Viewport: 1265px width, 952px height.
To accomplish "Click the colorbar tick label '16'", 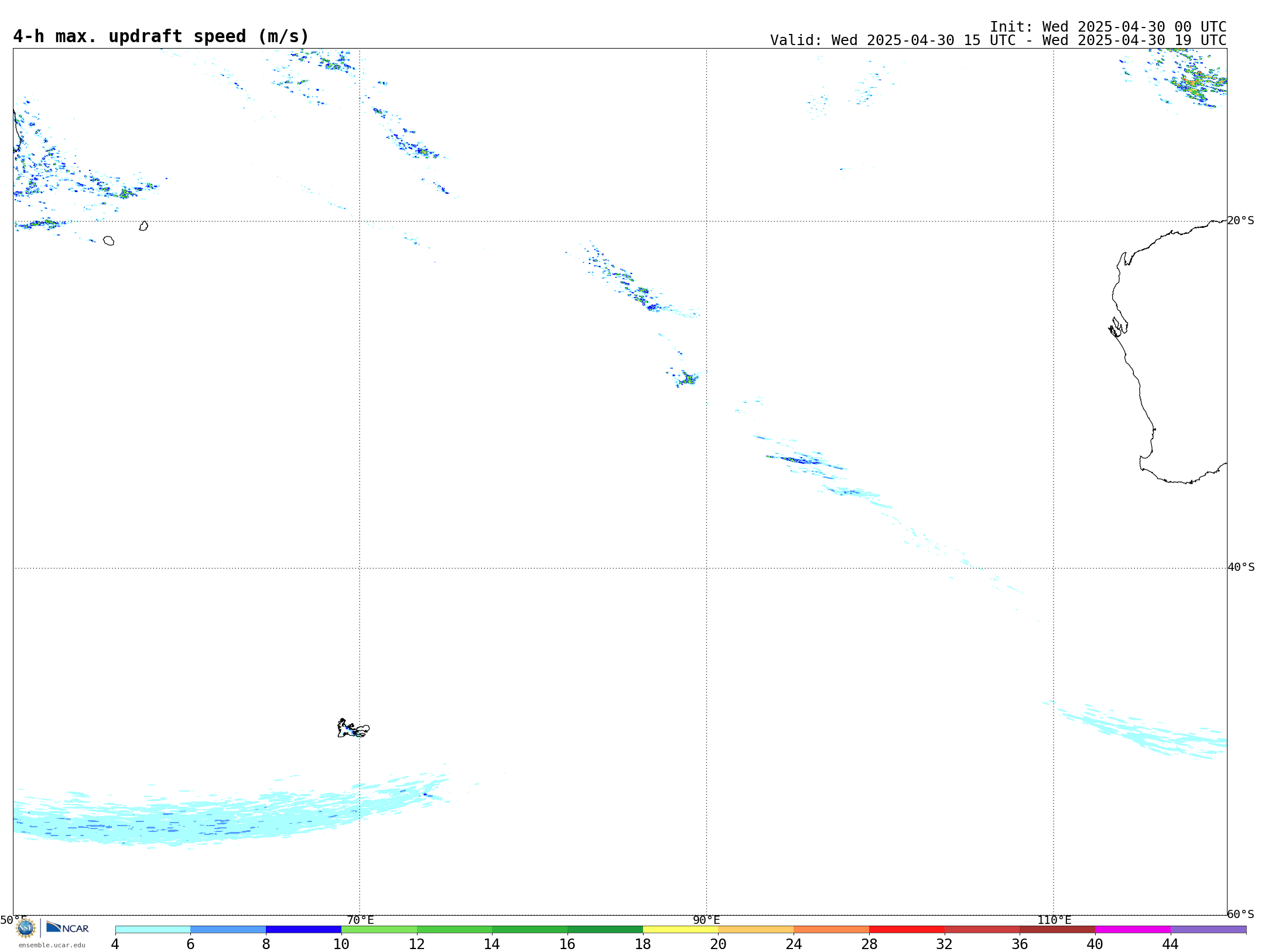I will coord(567,944).
